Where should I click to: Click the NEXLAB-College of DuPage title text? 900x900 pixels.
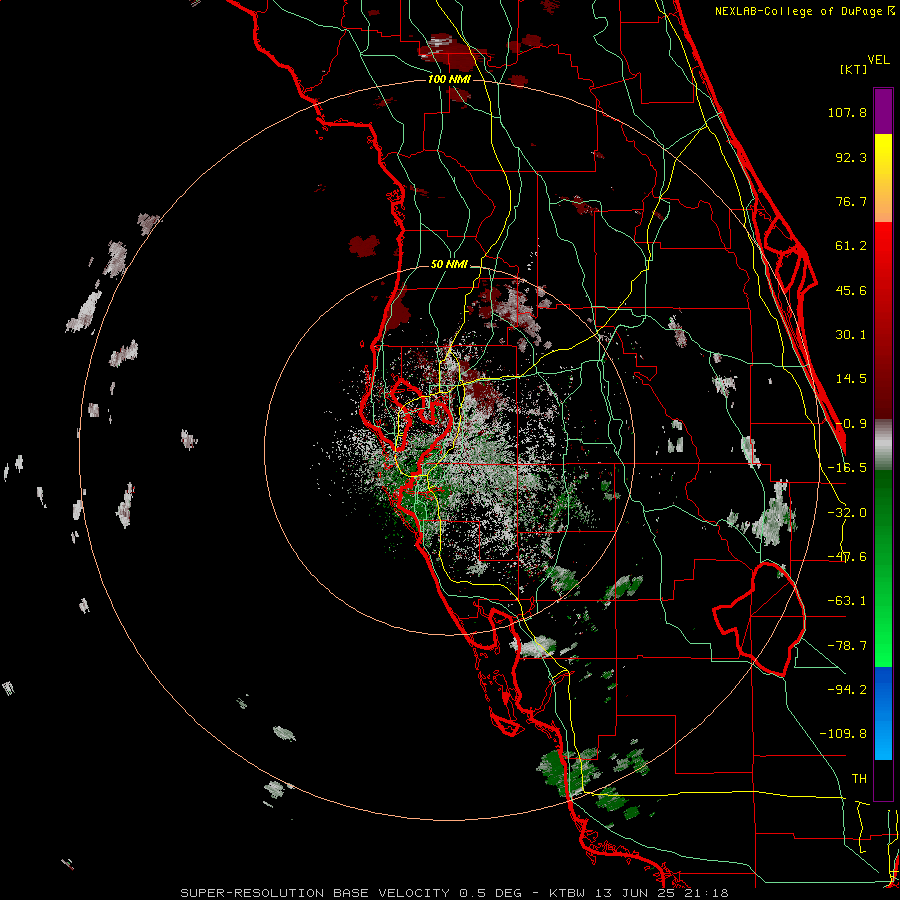(800, 11)
